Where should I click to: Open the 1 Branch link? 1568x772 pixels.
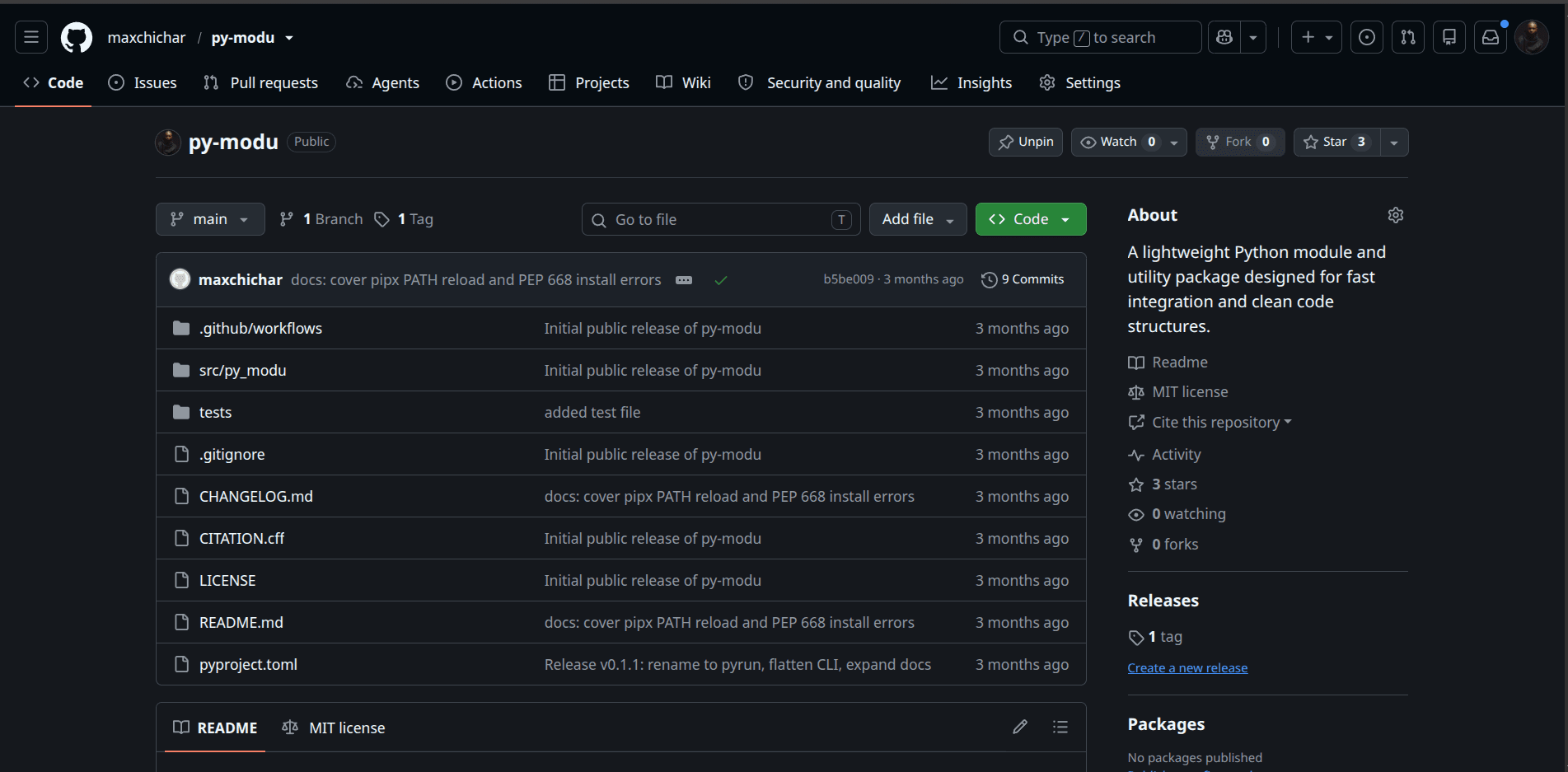(x=321, y=219)
